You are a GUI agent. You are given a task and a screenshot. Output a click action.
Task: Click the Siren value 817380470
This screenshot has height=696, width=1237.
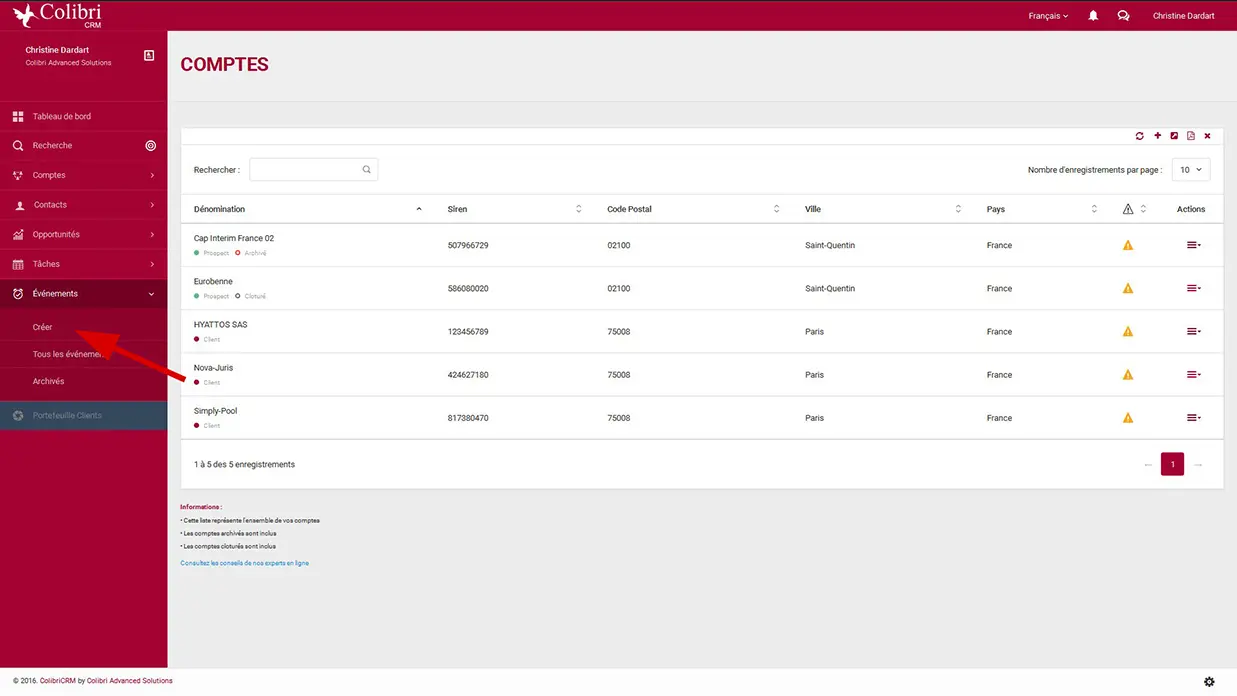(468, 418)
